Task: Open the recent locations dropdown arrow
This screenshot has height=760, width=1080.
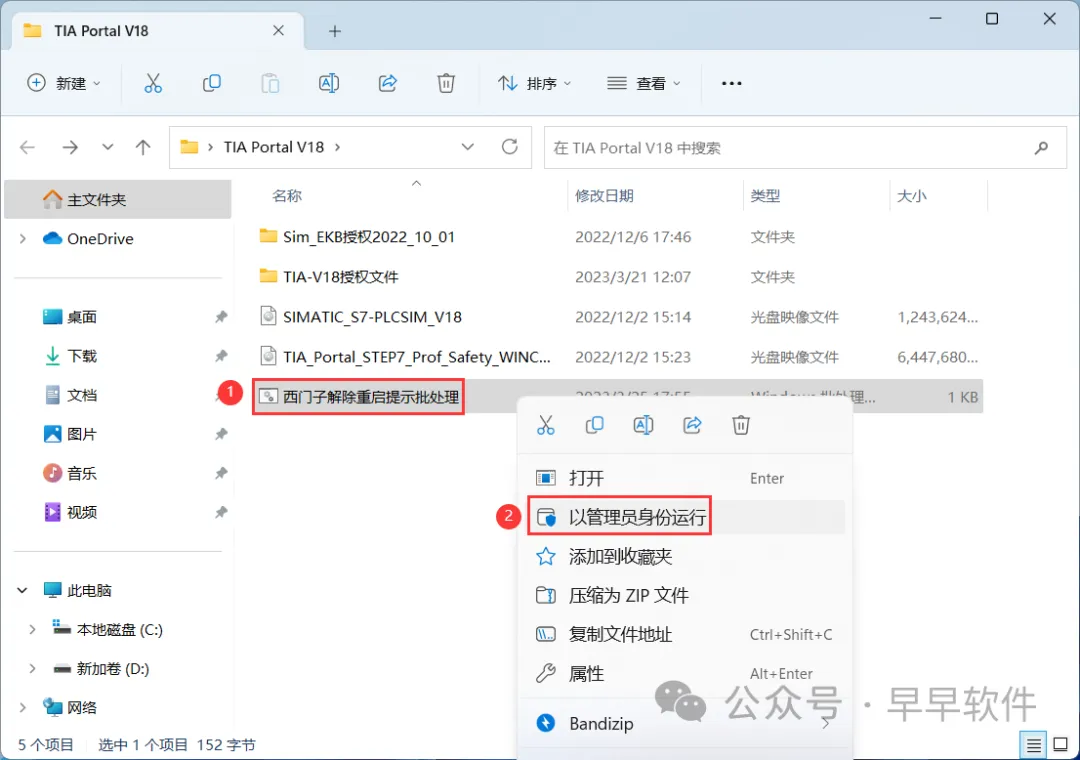Action: 107,147
